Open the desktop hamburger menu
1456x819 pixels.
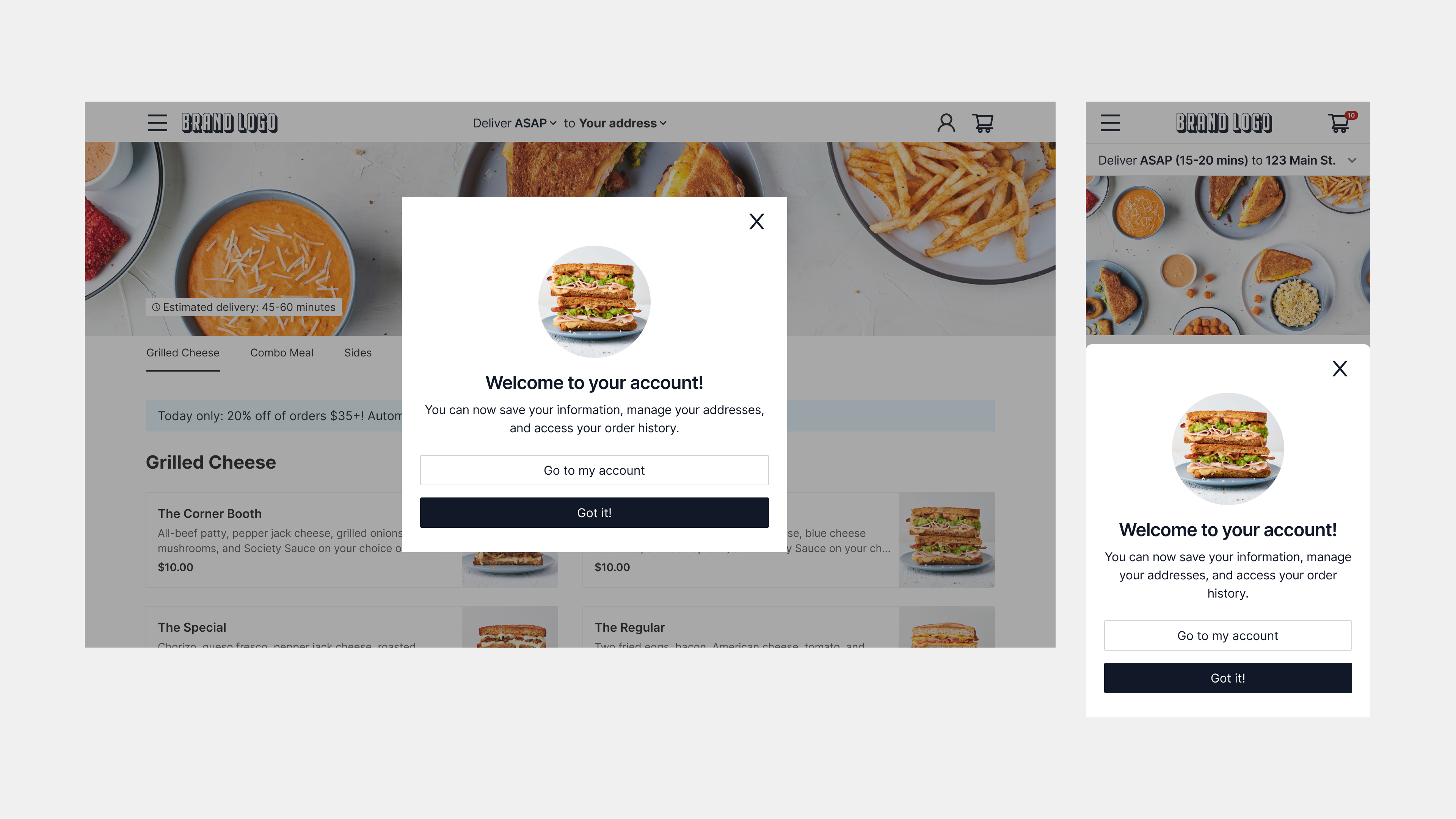158,122
